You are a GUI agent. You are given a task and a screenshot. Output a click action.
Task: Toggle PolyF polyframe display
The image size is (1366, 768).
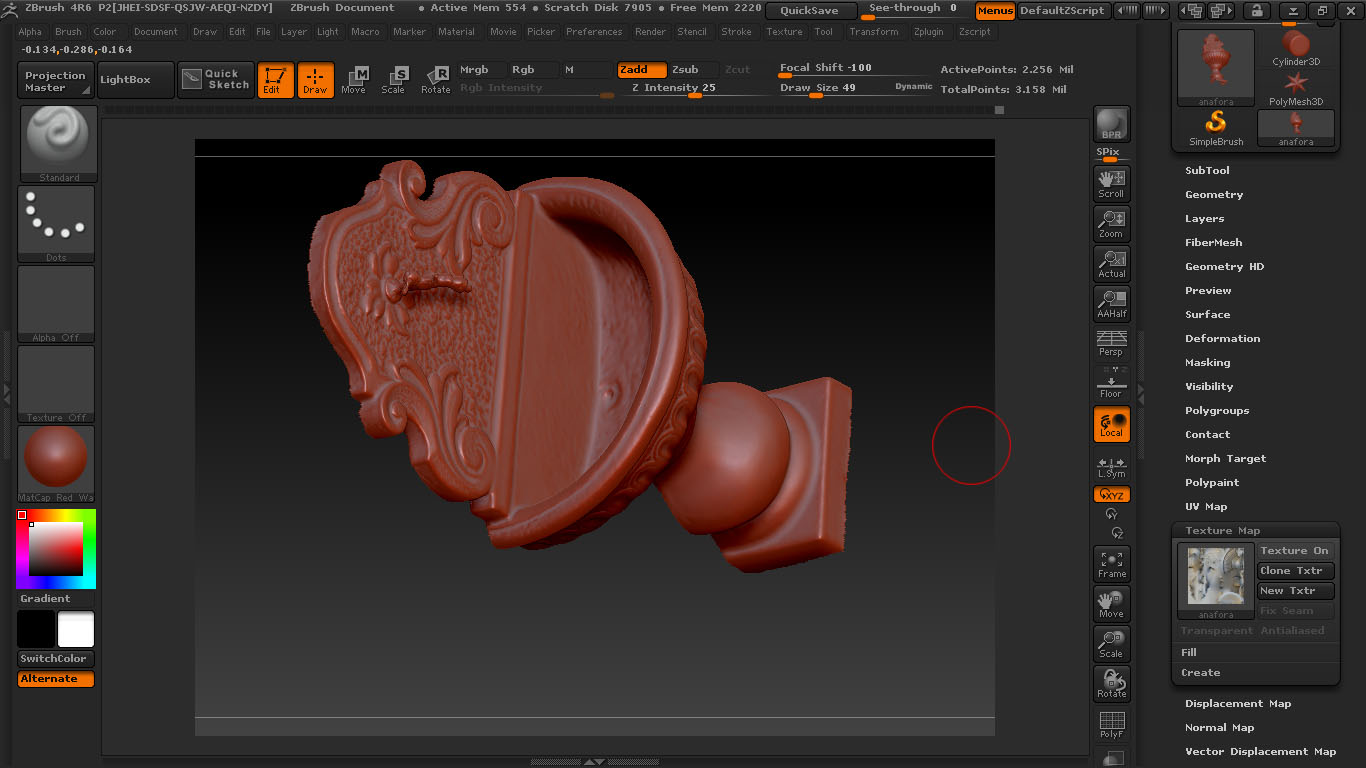1111,724
